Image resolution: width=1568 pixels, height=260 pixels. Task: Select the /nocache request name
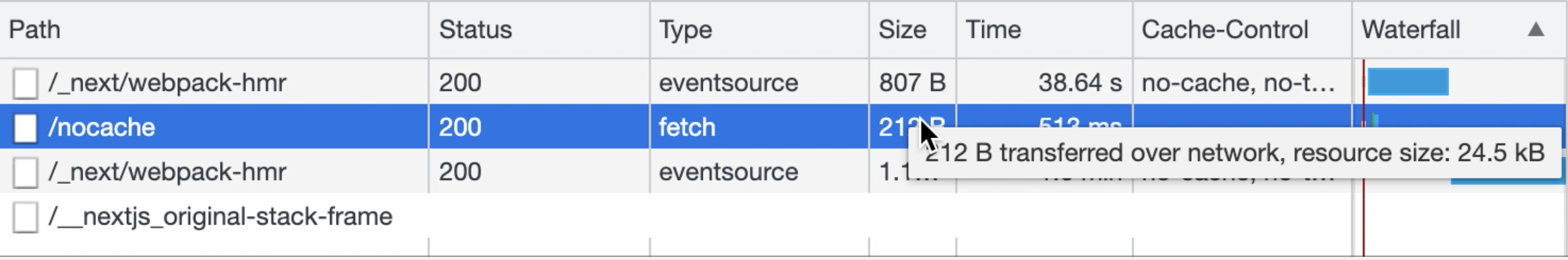pos(102,128)
